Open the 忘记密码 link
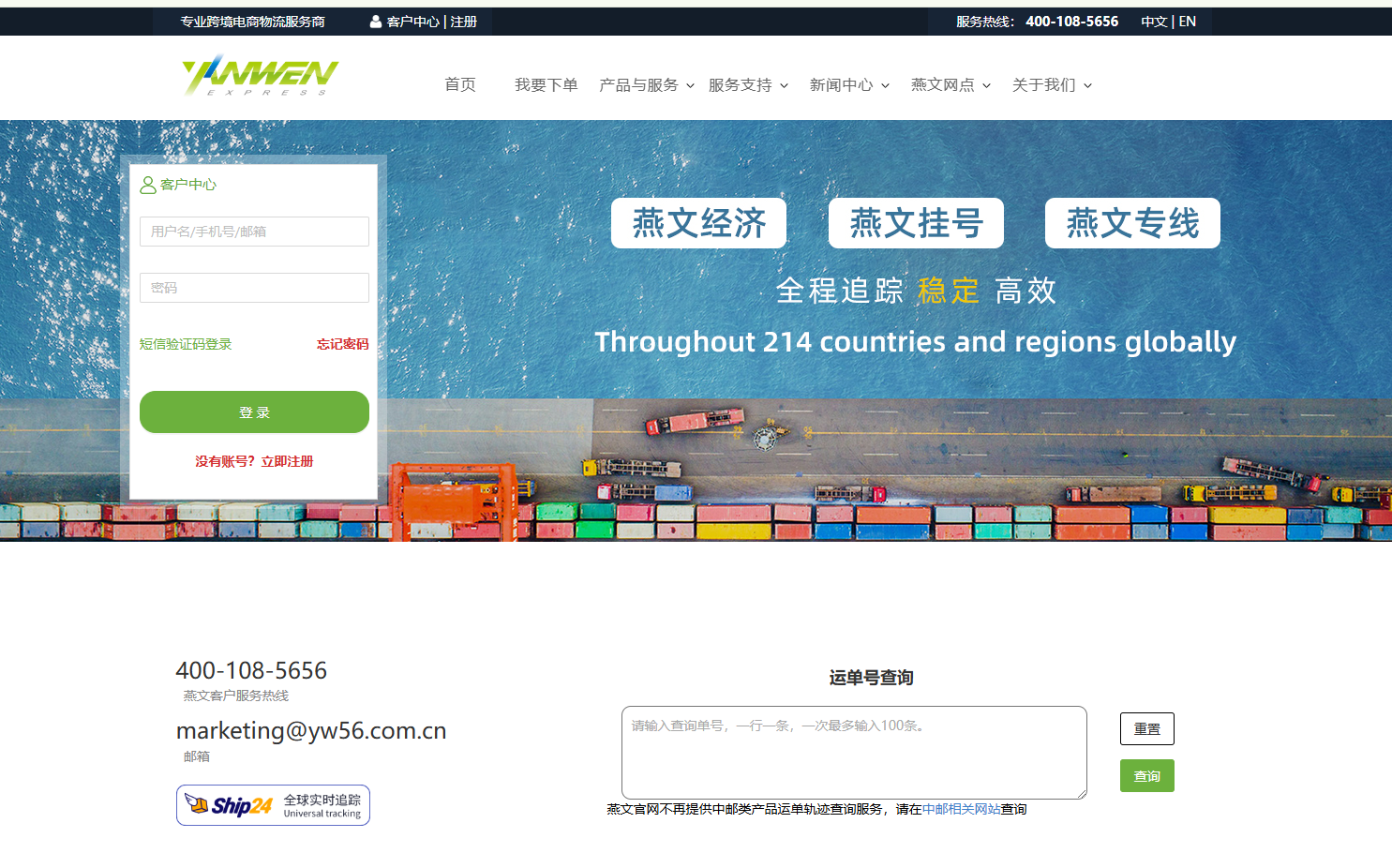The height and width of the screenshot is (868, 1392). pyautogui.click(x=343, y=344)
